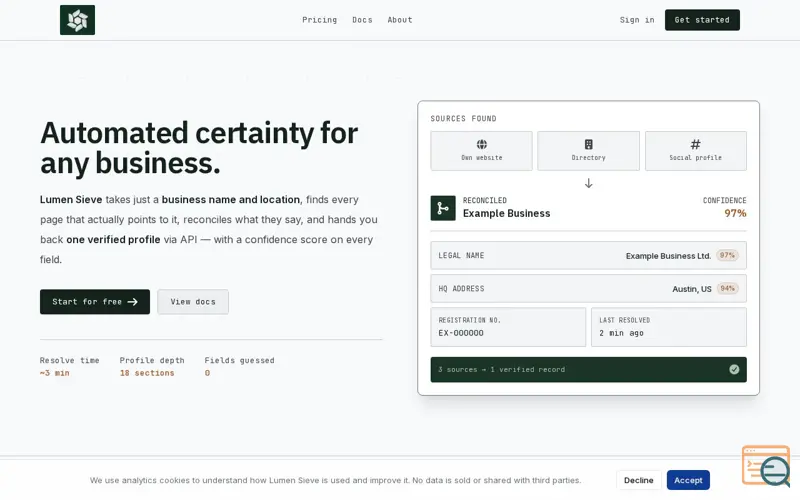The image size is (800, 500).
Task: Click the REGISTRATION NO. label
Action: coord(469,320)
